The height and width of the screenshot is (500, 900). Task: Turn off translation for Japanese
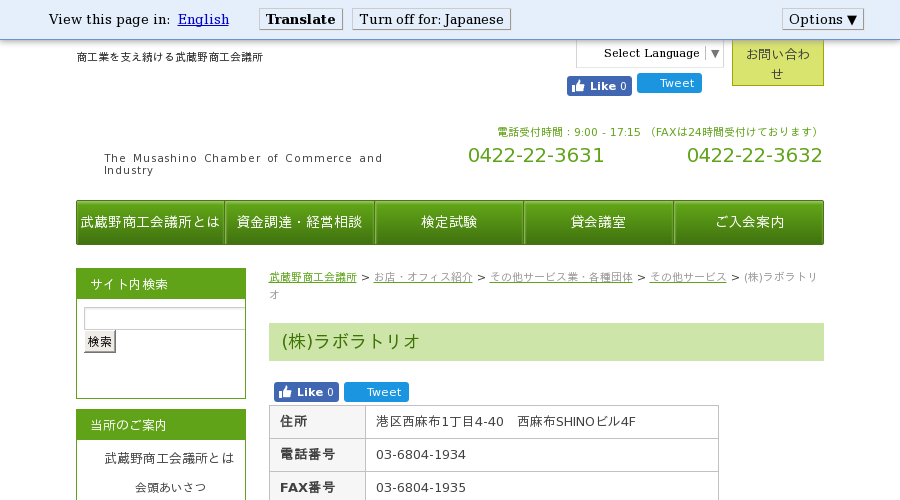pos(431,20)
